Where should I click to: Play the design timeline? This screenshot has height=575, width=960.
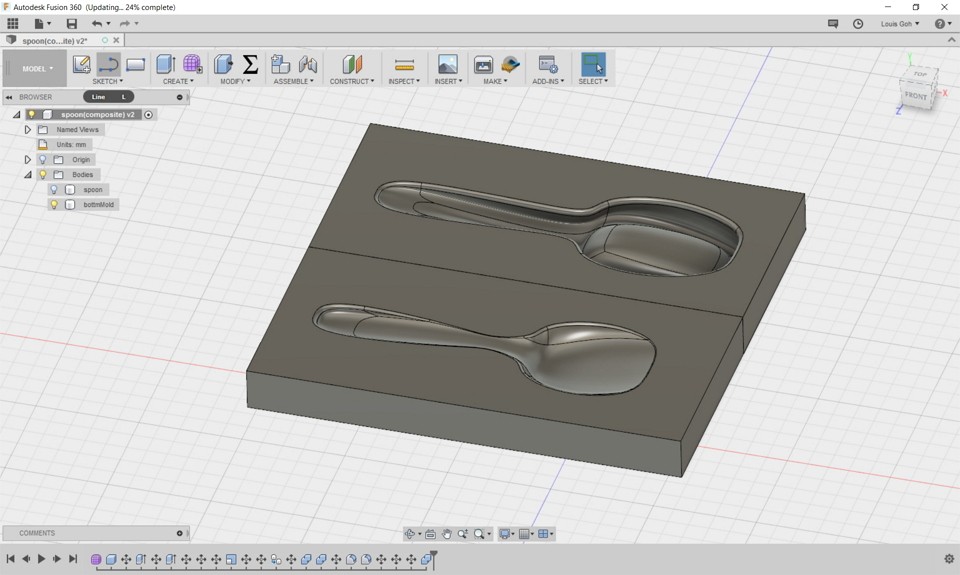click(x=42, y=558)
